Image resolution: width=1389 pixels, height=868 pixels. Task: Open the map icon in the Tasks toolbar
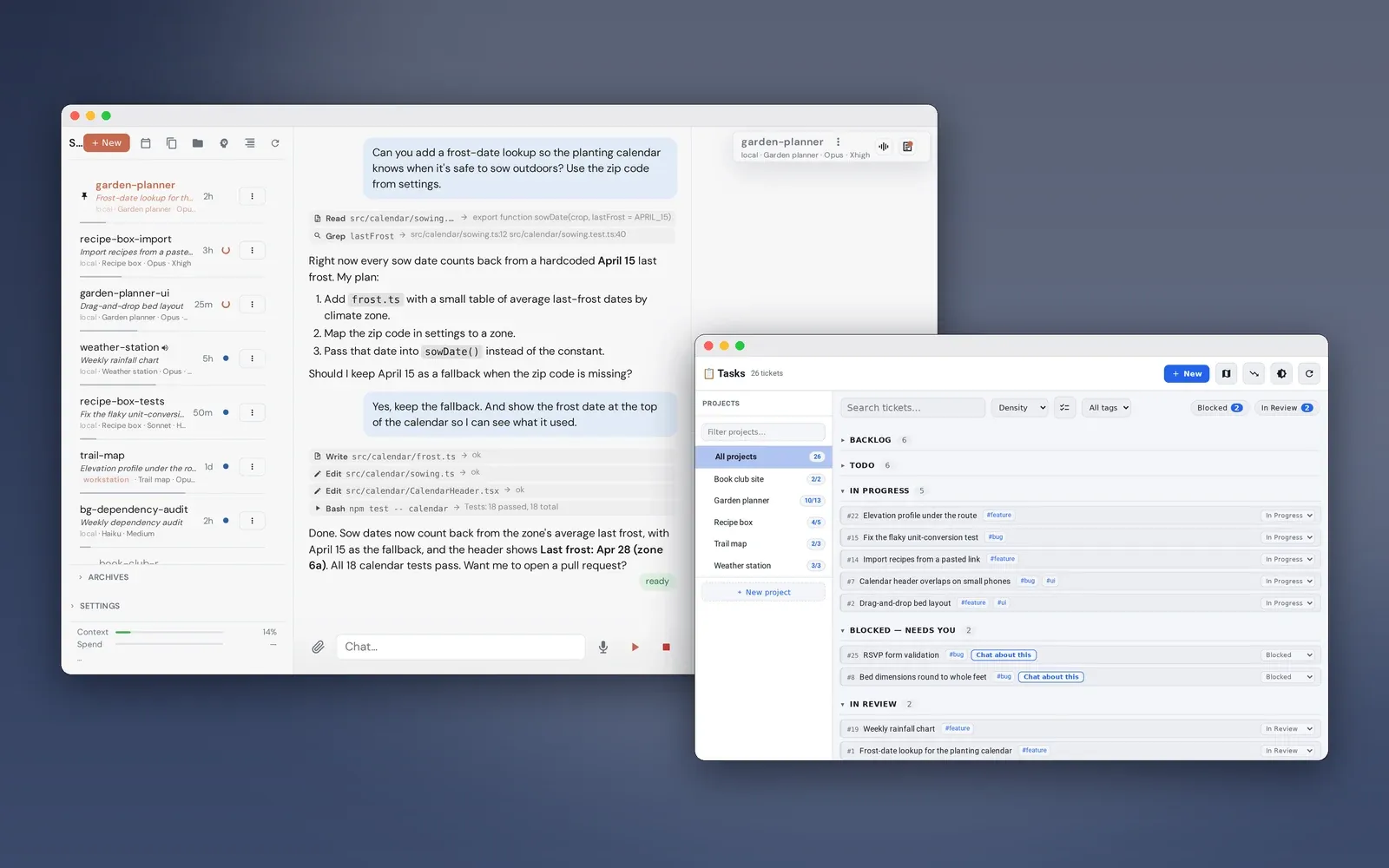pos(1226,373)
